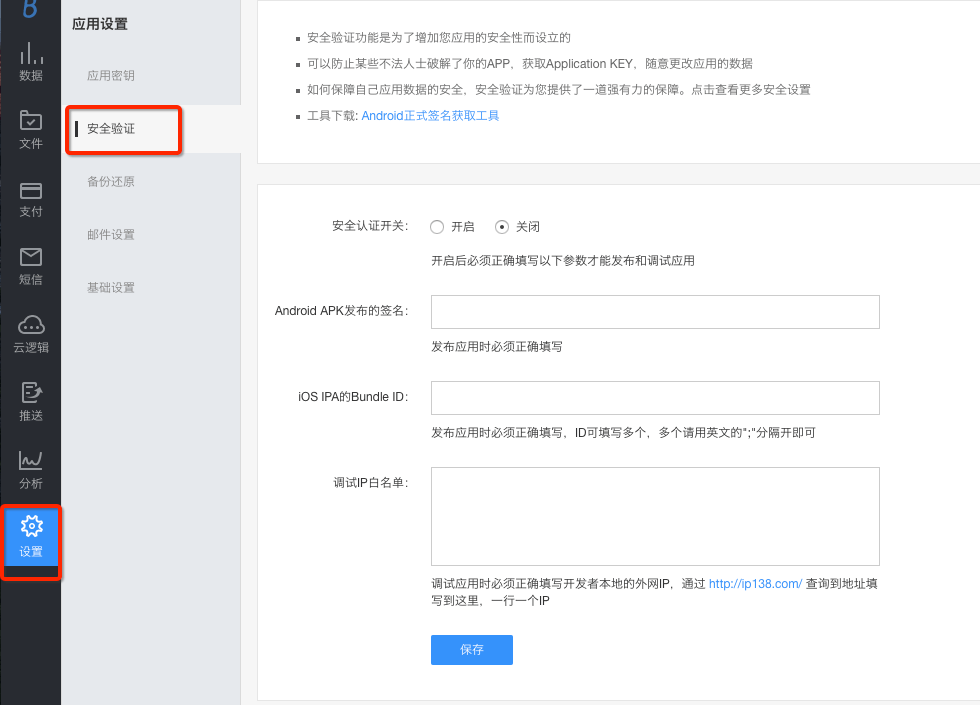
Task: Focus the Android APK发布的签名 input field
Action: (654, 312)
